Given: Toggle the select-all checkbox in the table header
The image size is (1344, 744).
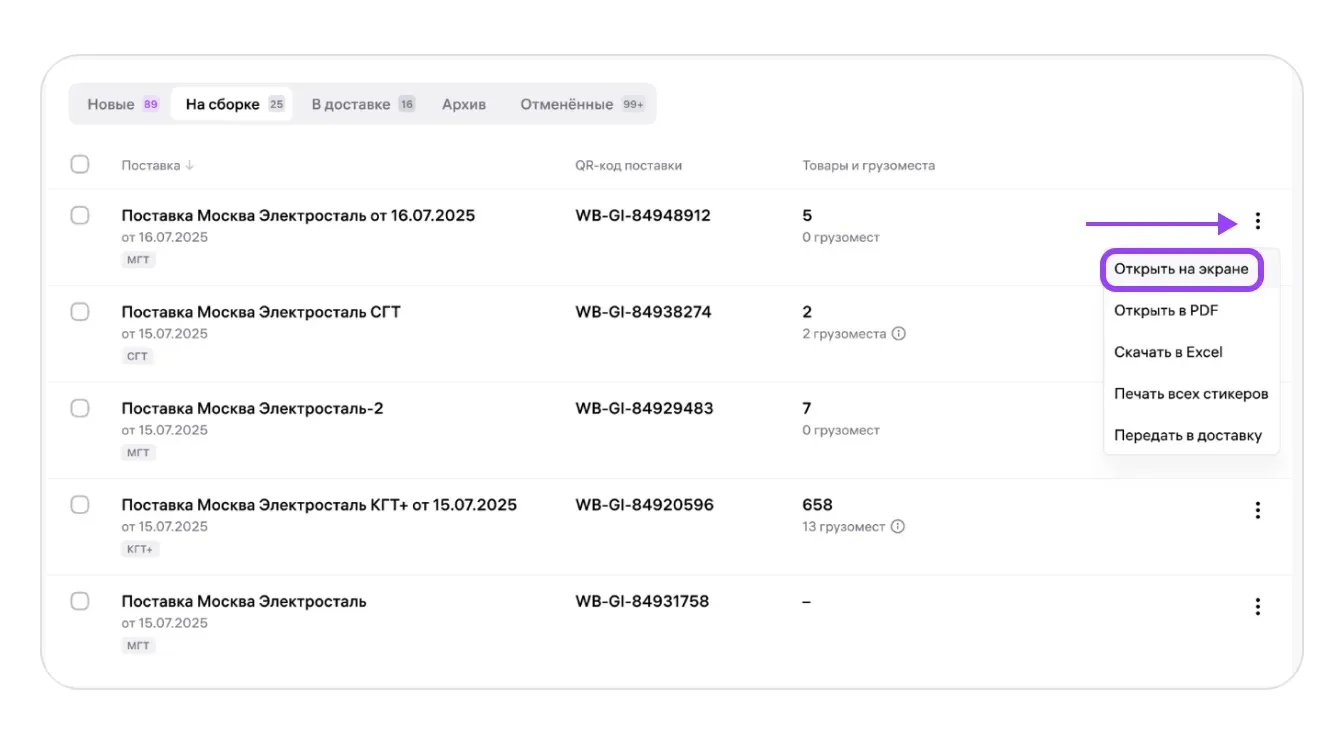Looking at the screenshot, I should tap(80, 165).
